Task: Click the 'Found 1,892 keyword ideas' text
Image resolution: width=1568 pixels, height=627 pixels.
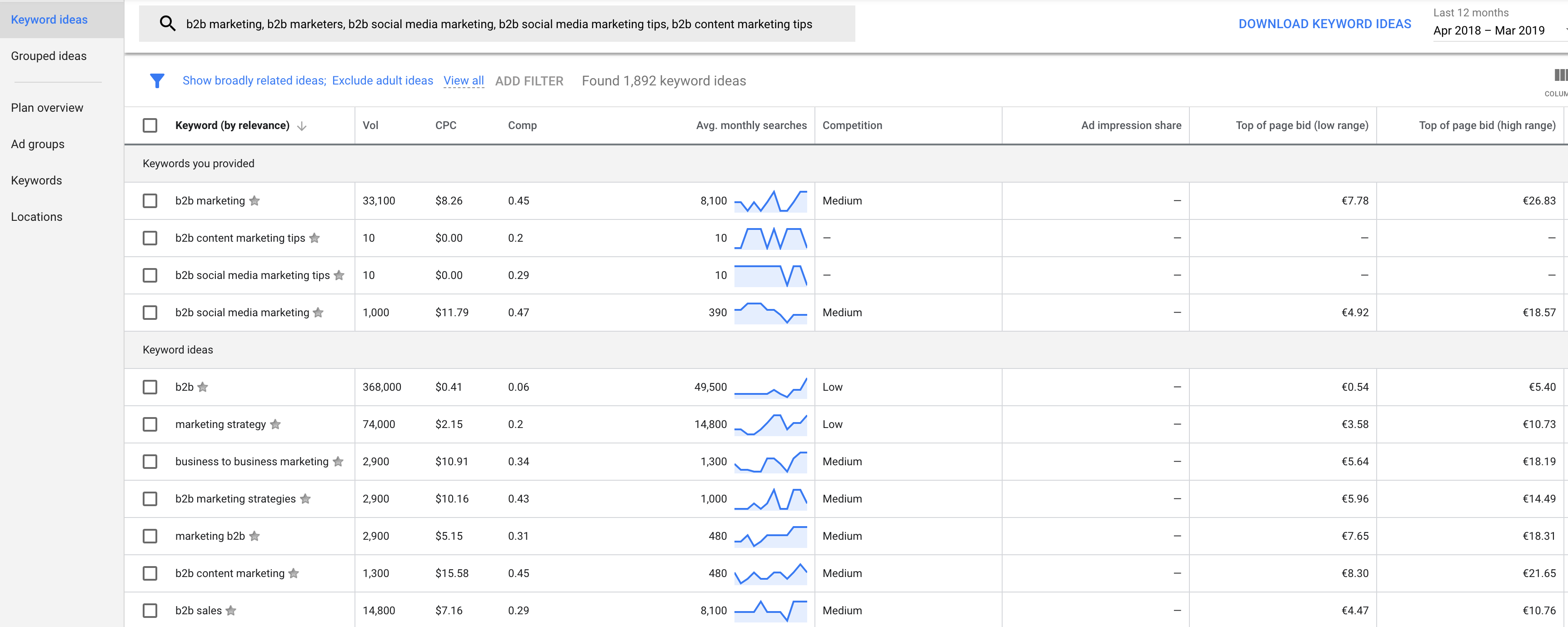Action: 664,81
